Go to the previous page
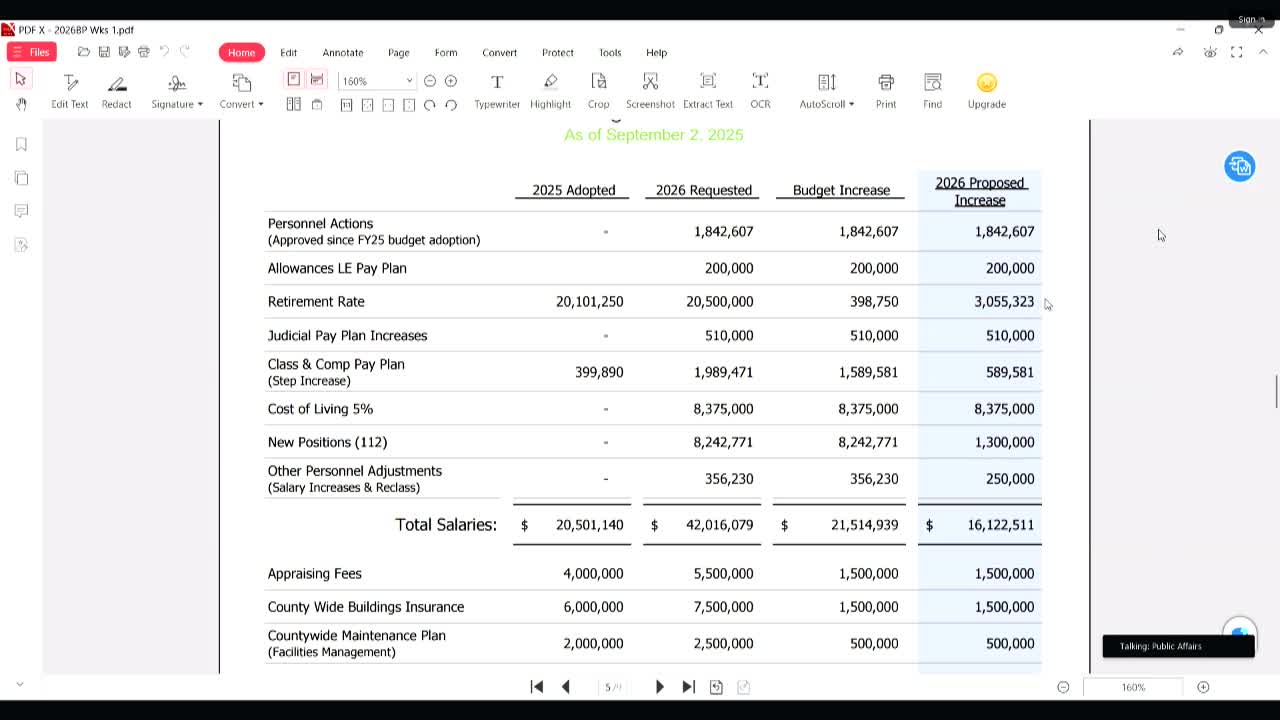 [x=566, y=687]
